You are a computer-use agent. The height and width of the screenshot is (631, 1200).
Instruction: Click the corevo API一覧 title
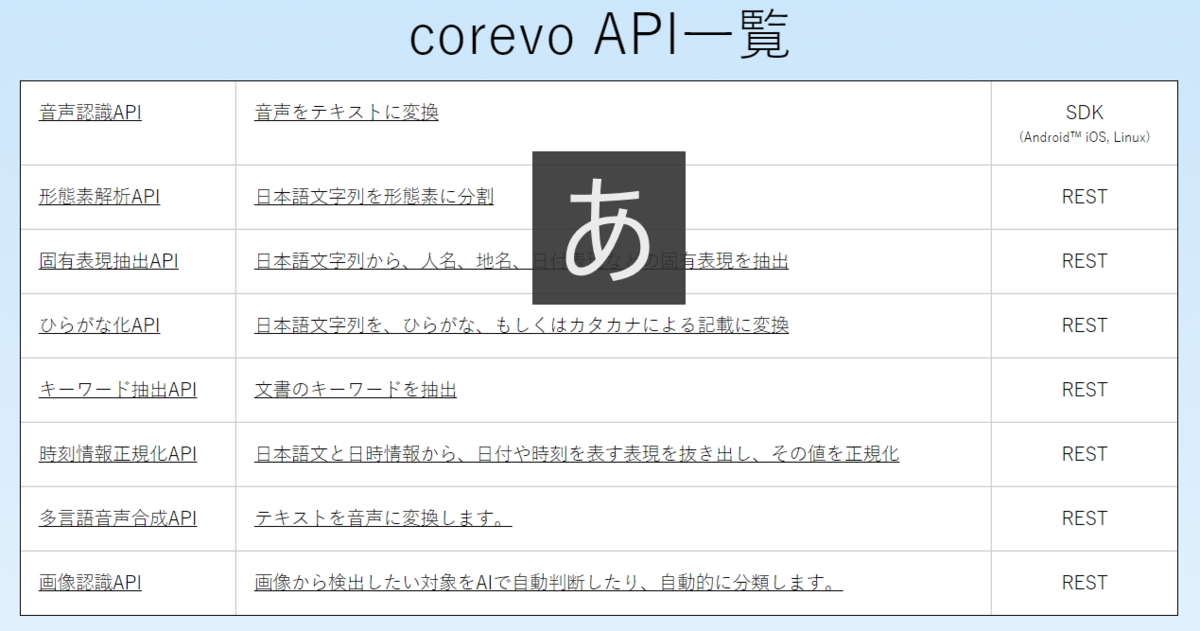(x=600, y=37)
